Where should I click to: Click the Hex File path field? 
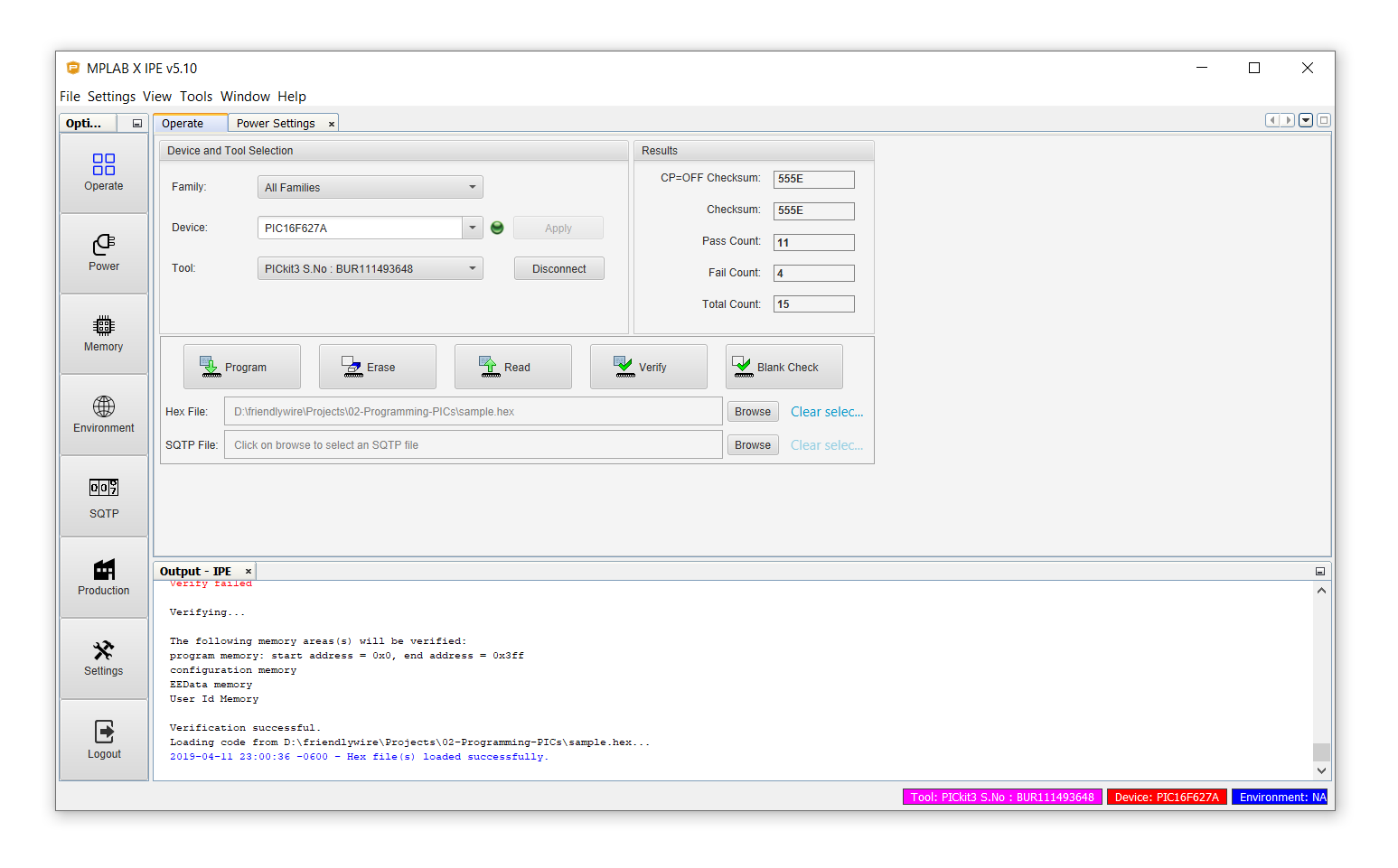point(473,412)
